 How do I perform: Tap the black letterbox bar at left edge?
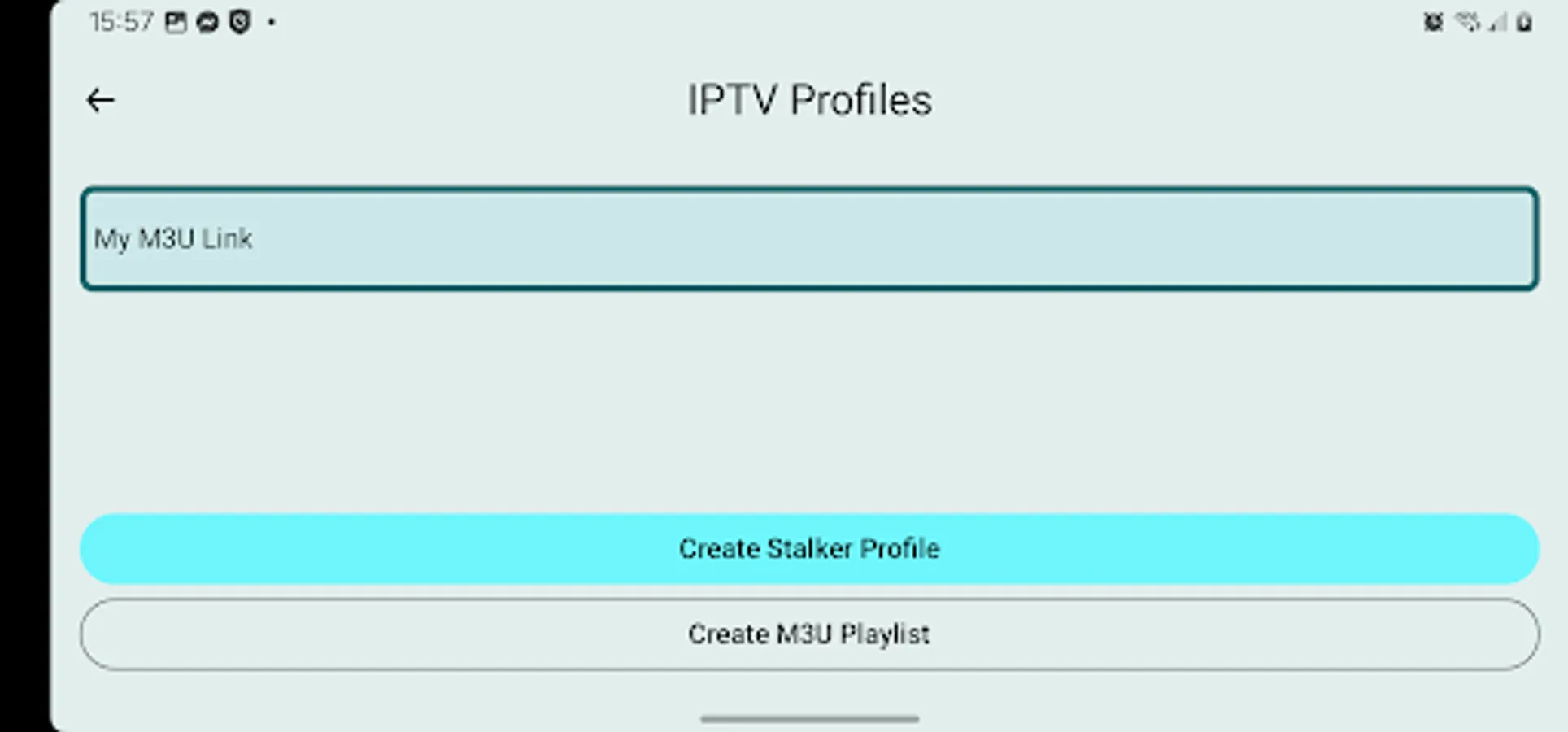[23, 366]
